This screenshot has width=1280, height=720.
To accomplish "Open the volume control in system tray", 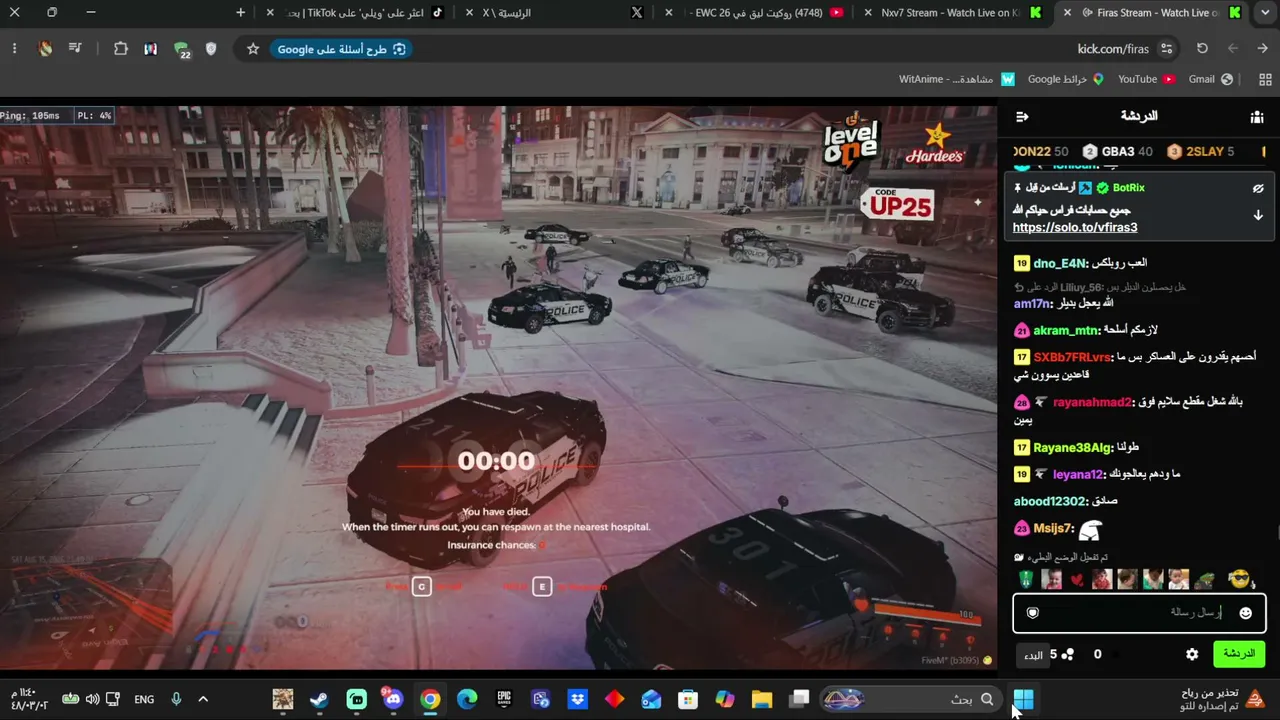I will [x=92, y=699].
